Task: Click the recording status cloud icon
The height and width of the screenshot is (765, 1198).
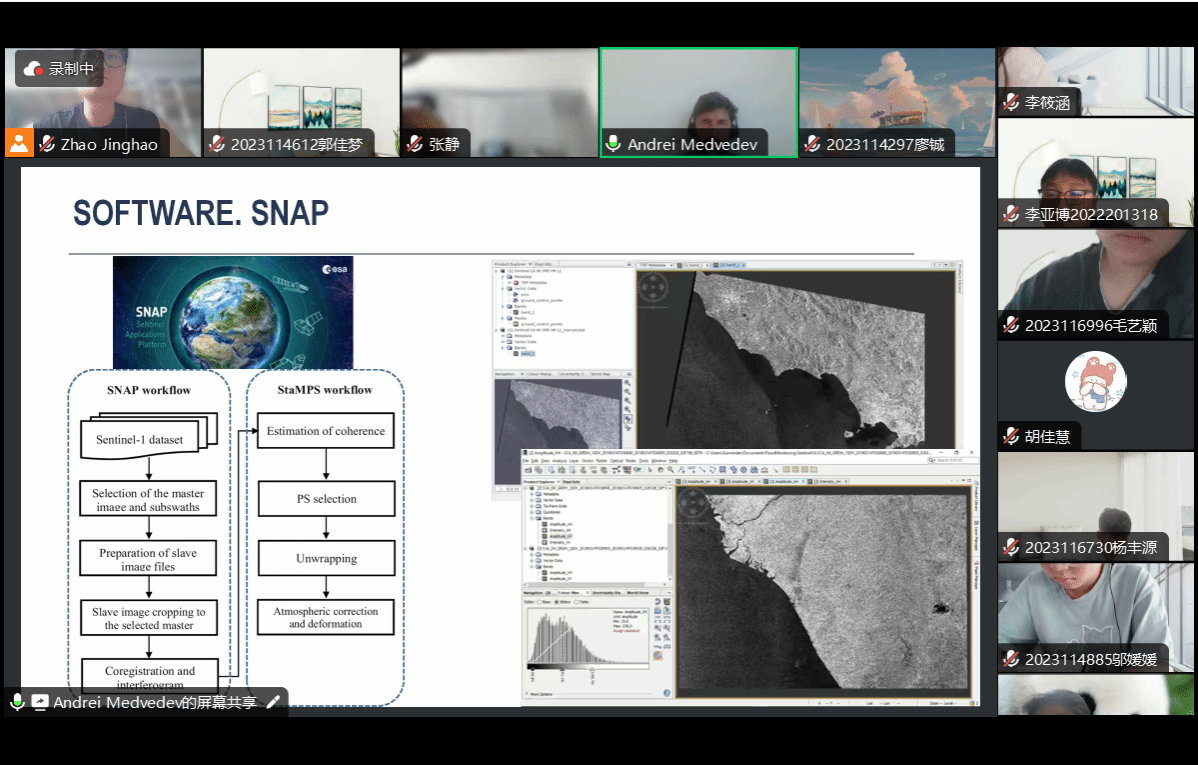Action: click(x=33, y=69)
